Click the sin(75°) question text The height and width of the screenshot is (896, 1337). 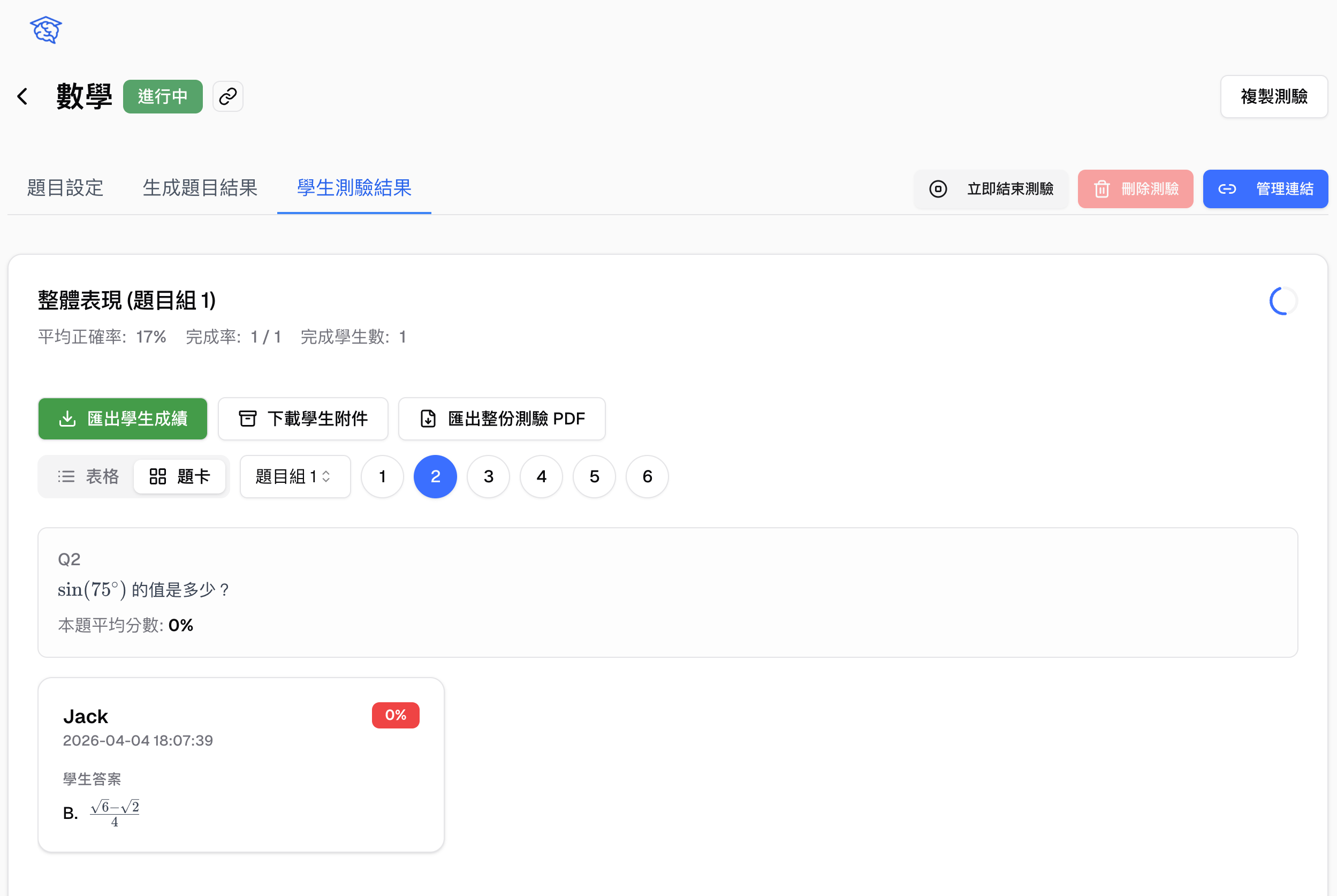143,590
